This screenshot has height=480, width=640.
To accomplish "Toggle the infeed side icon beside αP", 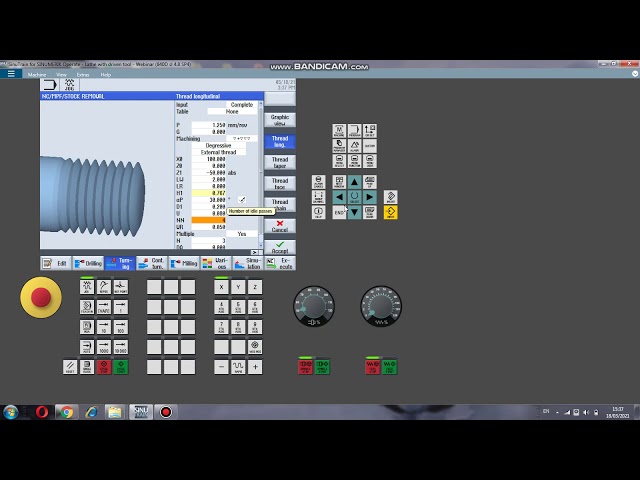I will pos(242,200).
